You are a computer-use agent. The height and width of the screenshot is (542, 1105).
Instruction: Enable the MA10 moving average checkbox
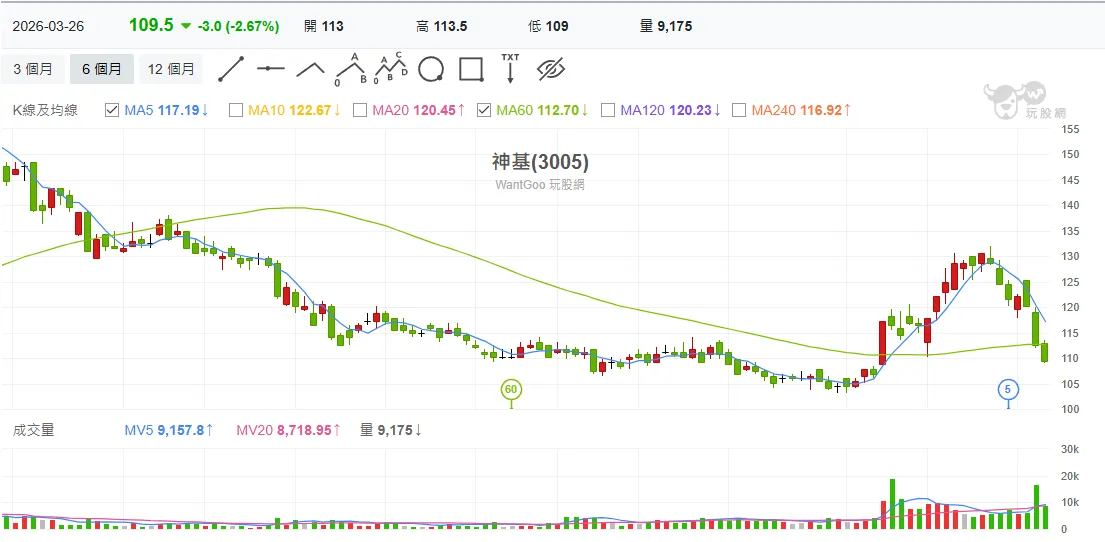point(236,110)
